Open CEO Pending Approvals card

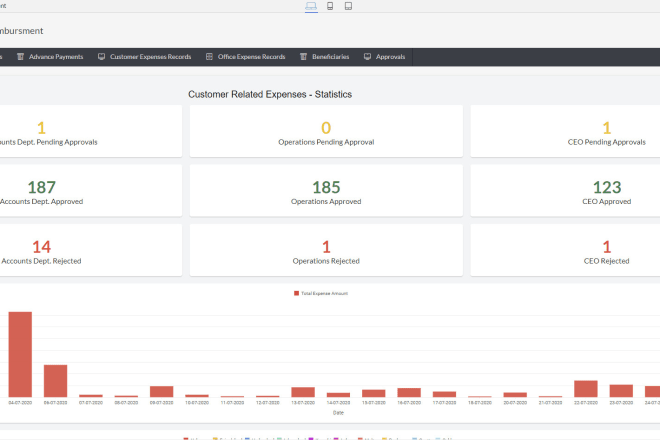pyautogui.click(x=565, y=131)
